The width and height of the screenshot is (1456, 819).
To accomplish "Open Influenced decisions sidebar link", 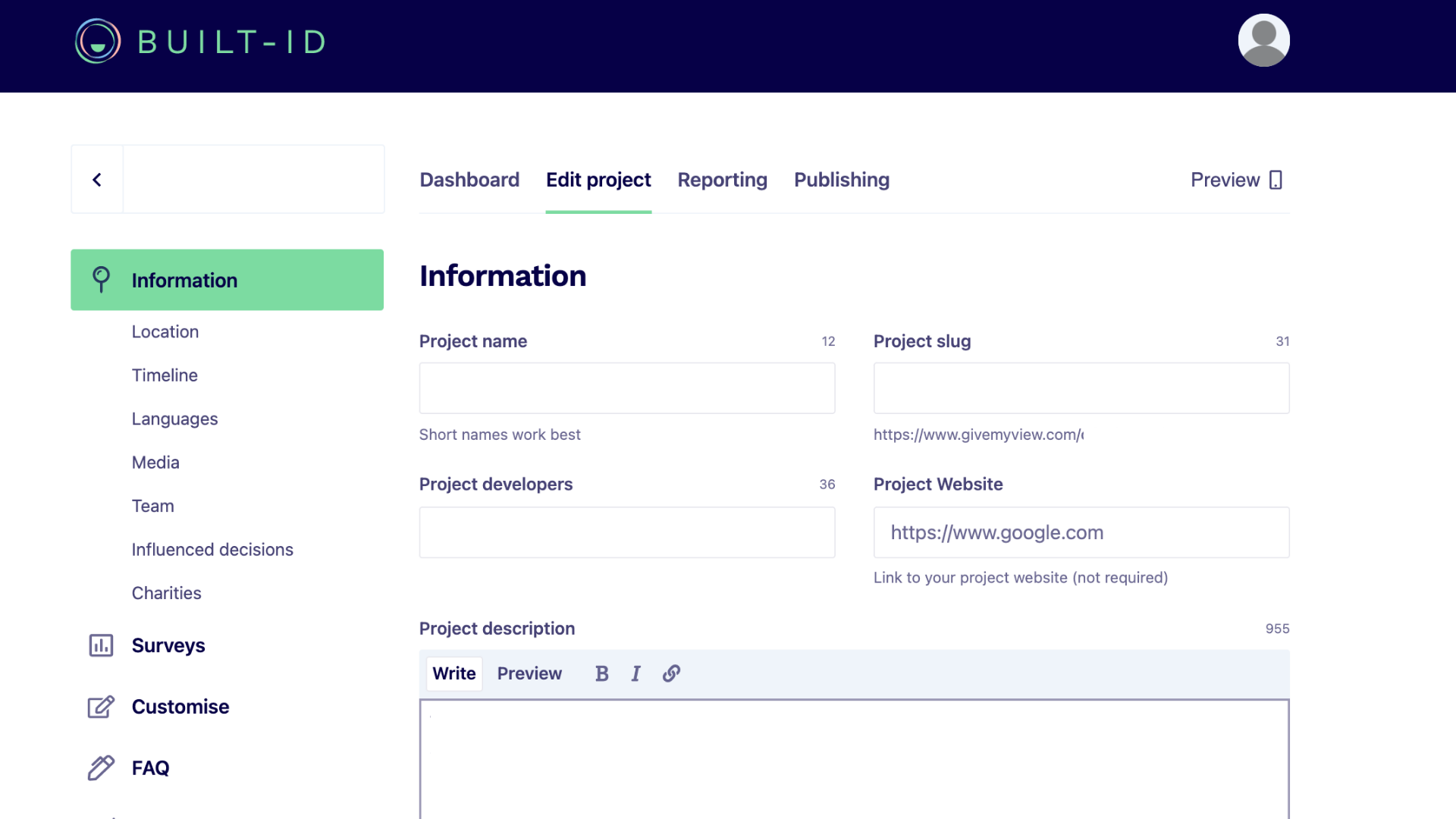I will (212, 550).
